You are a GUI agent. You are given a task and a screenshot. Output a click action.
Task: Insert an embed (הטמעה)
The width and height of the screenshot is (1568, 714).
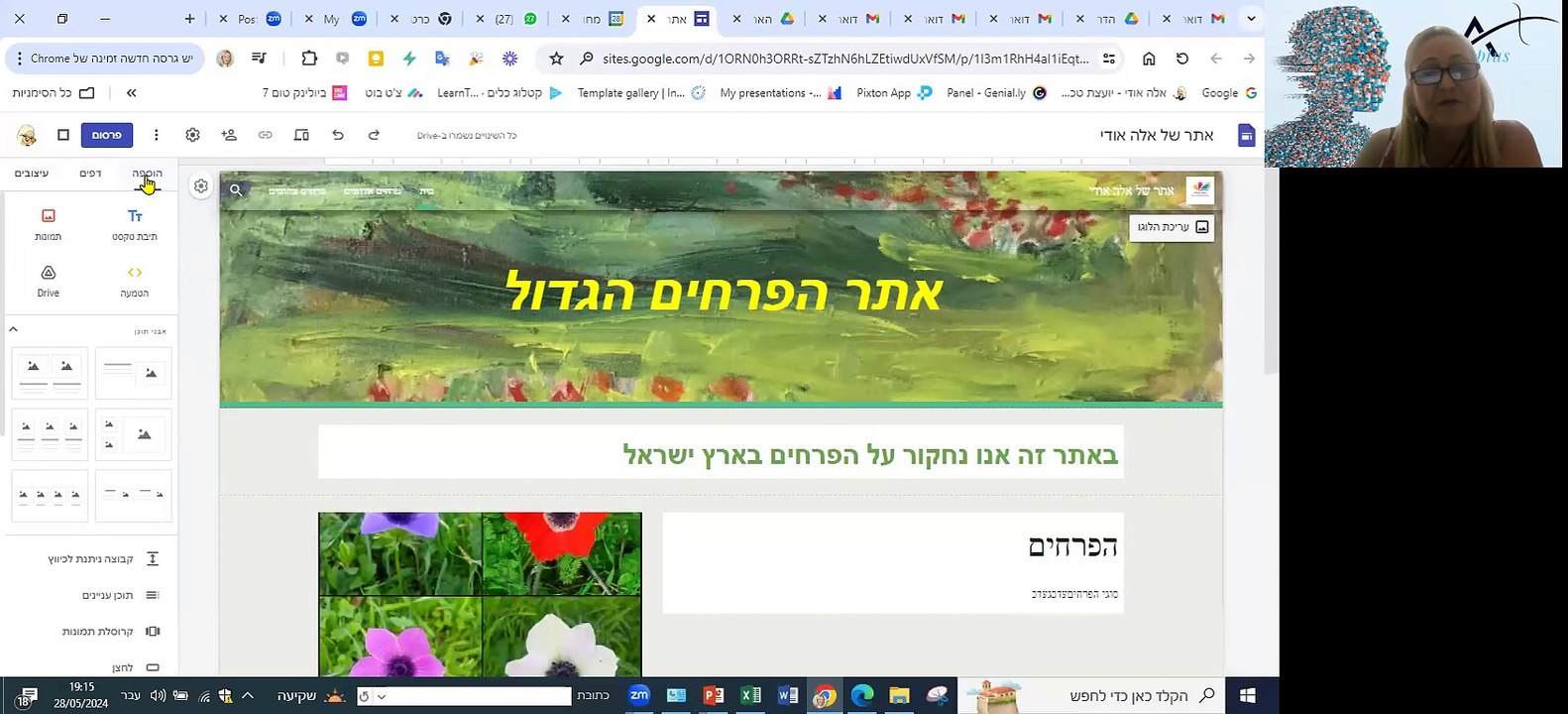pyautogui.click(x=135, y=282)
